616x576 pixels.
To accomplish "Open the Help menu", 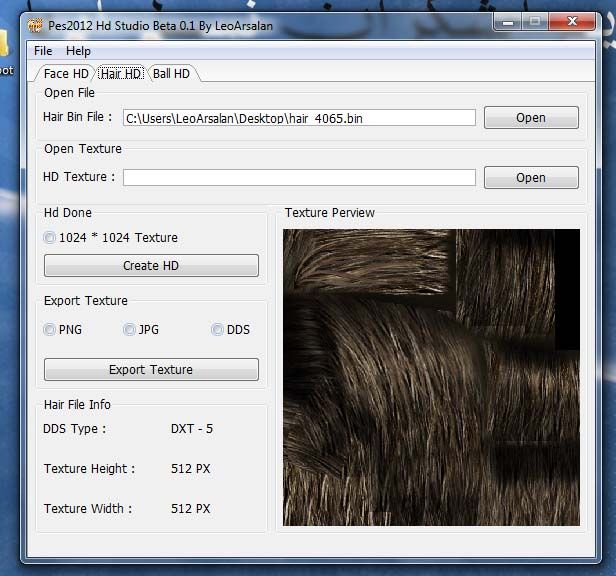I will point(78,51).
